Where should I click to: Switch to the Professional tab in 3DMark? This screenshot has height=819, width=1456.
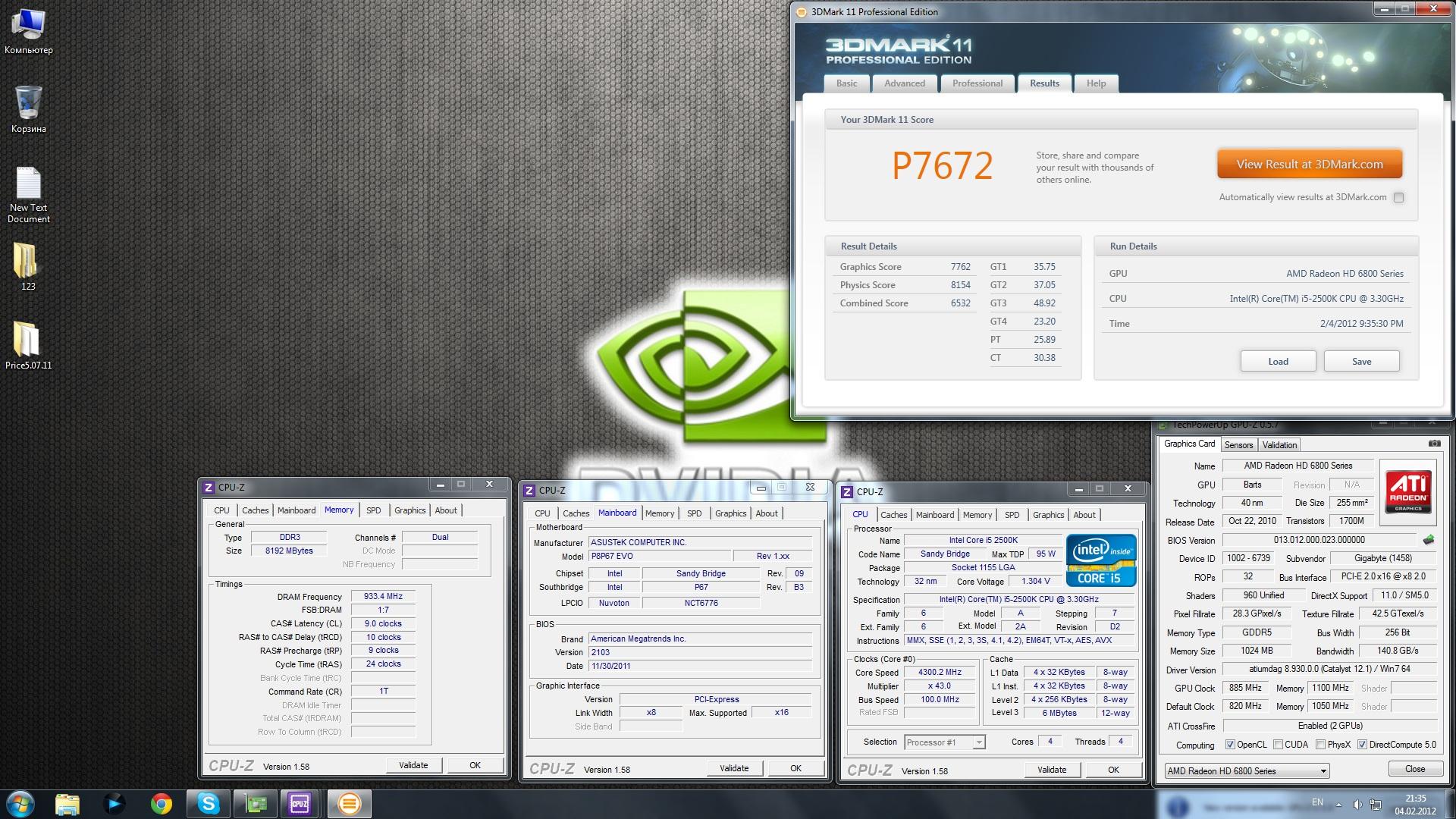point(977,83)
